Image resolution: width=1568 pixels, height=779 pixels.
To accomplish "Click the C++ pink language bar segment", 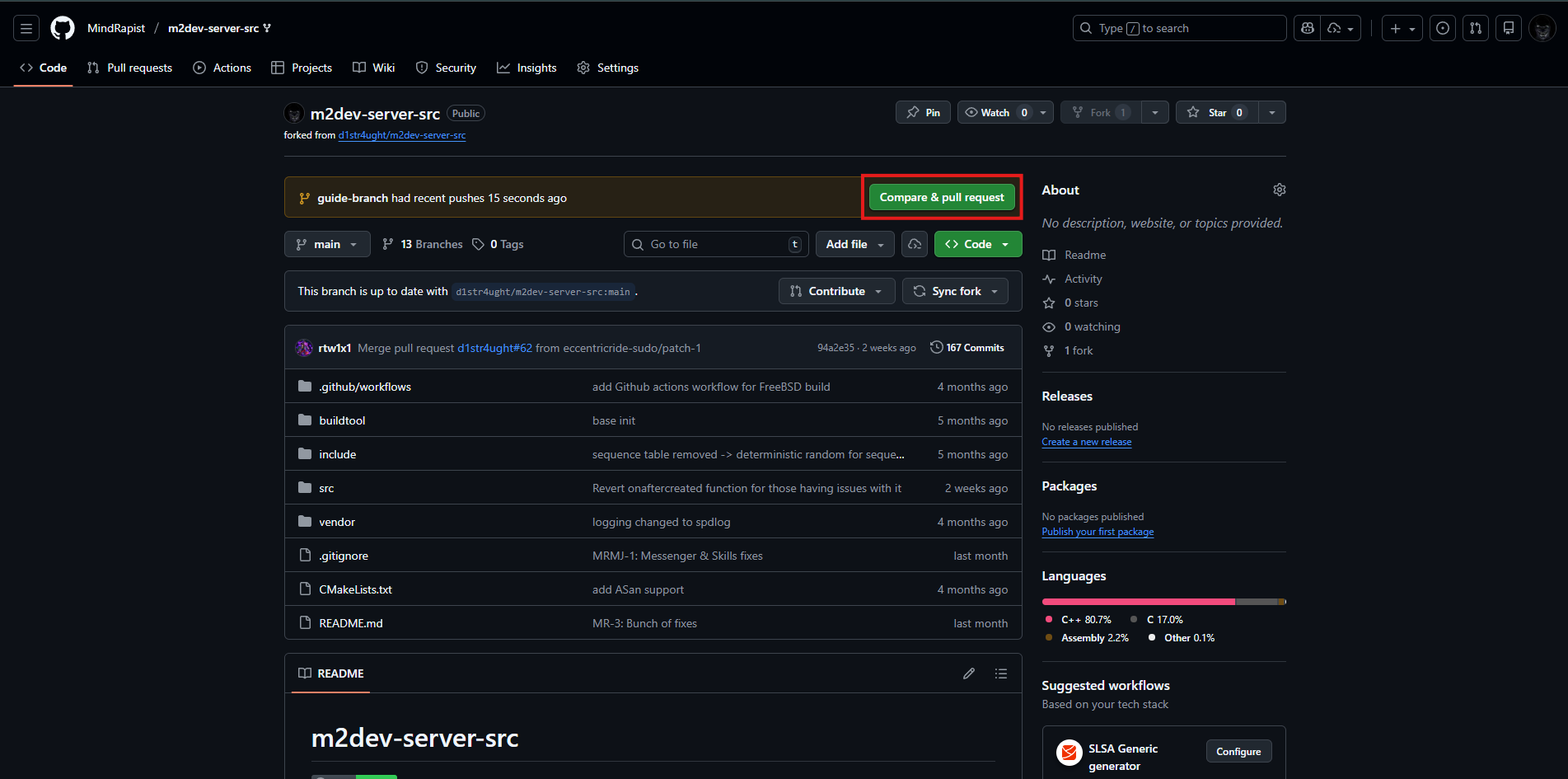I will coord(1138,602).
